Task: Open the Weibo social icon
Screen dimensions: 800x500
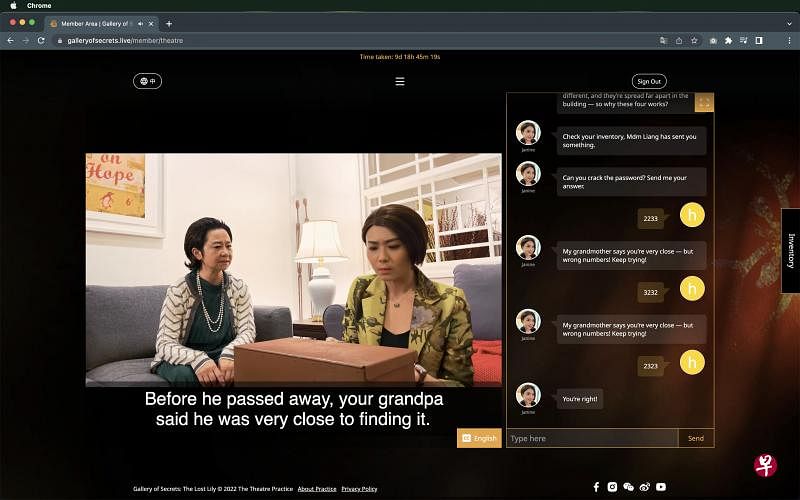Action: pyautogui.click(x=645, y=487)
